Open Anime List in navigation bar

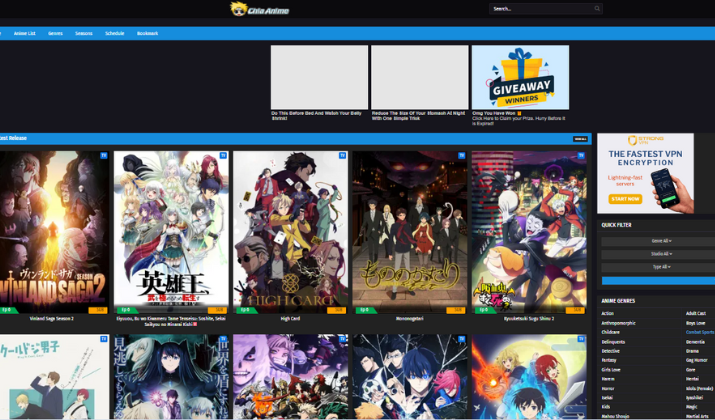point(25,33)
